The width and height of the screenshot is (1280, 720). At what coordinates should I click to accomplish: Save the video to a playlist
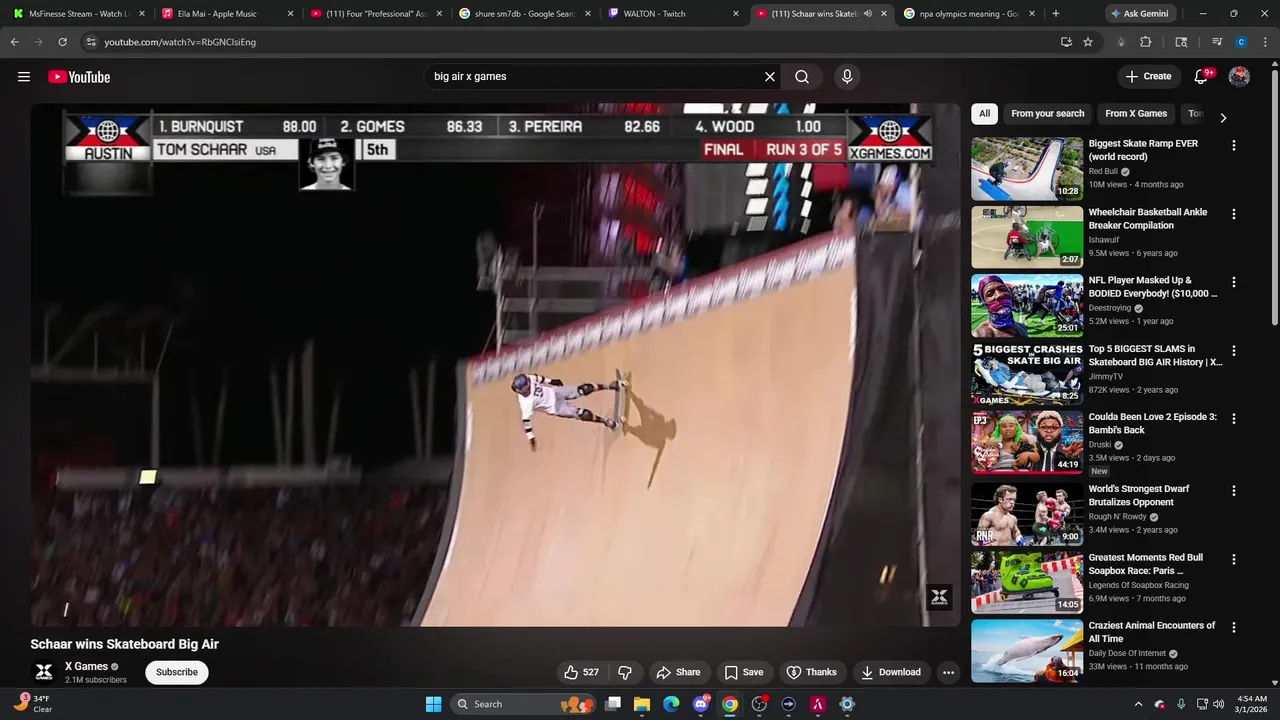click(x=744, y=672)
